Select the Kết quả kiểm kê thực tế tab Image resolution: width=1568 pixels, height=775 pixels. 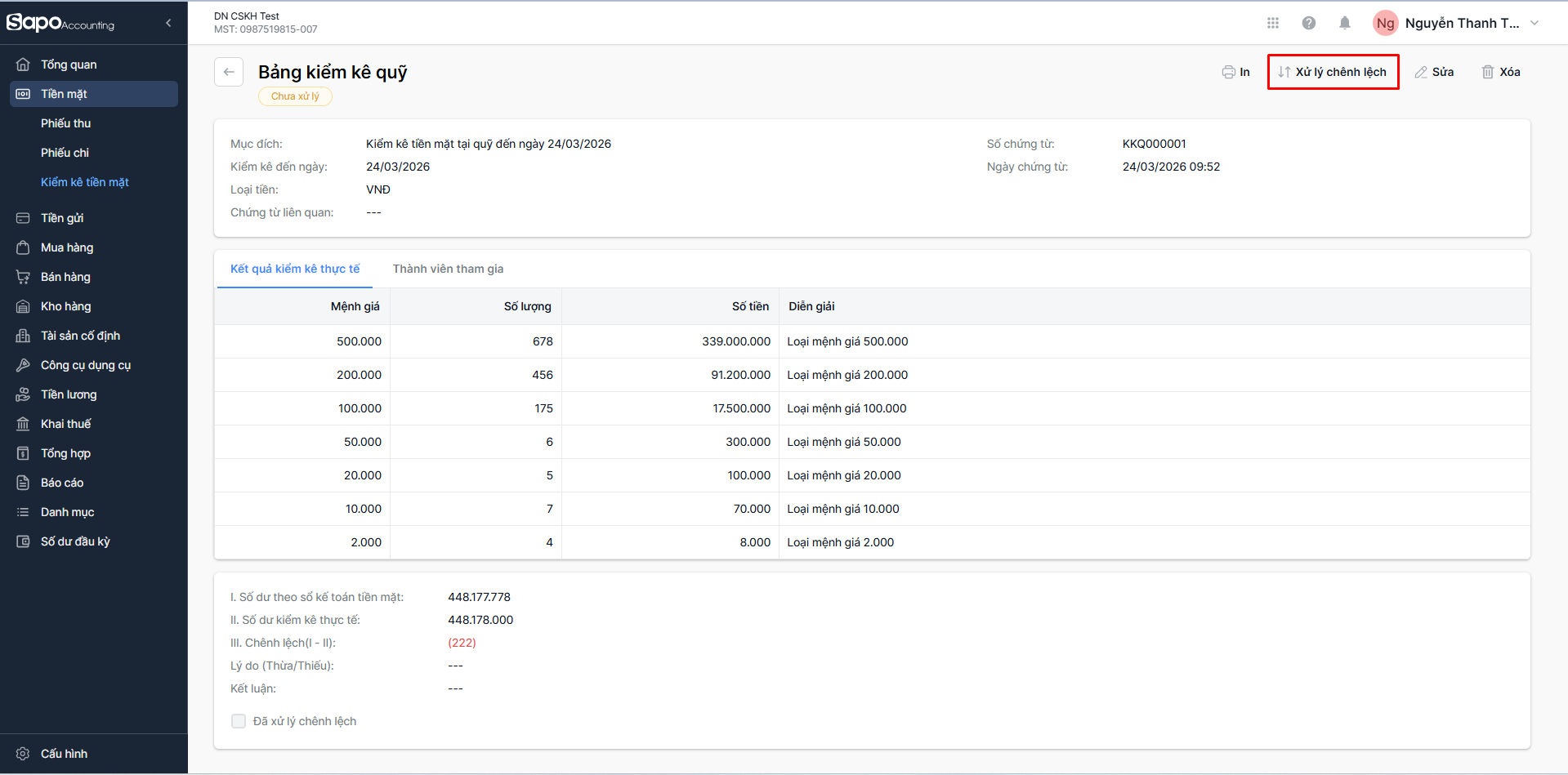pos(295,269)
